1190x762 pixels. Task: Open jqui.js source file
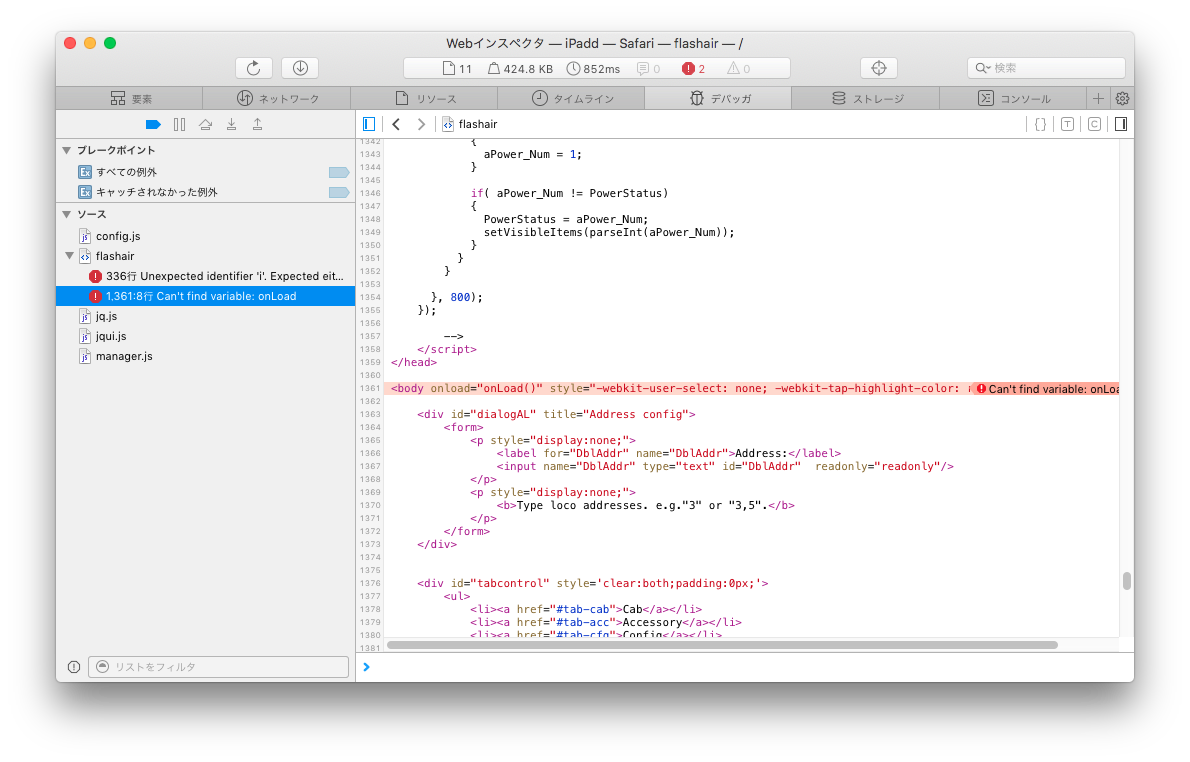pos(206,336)
